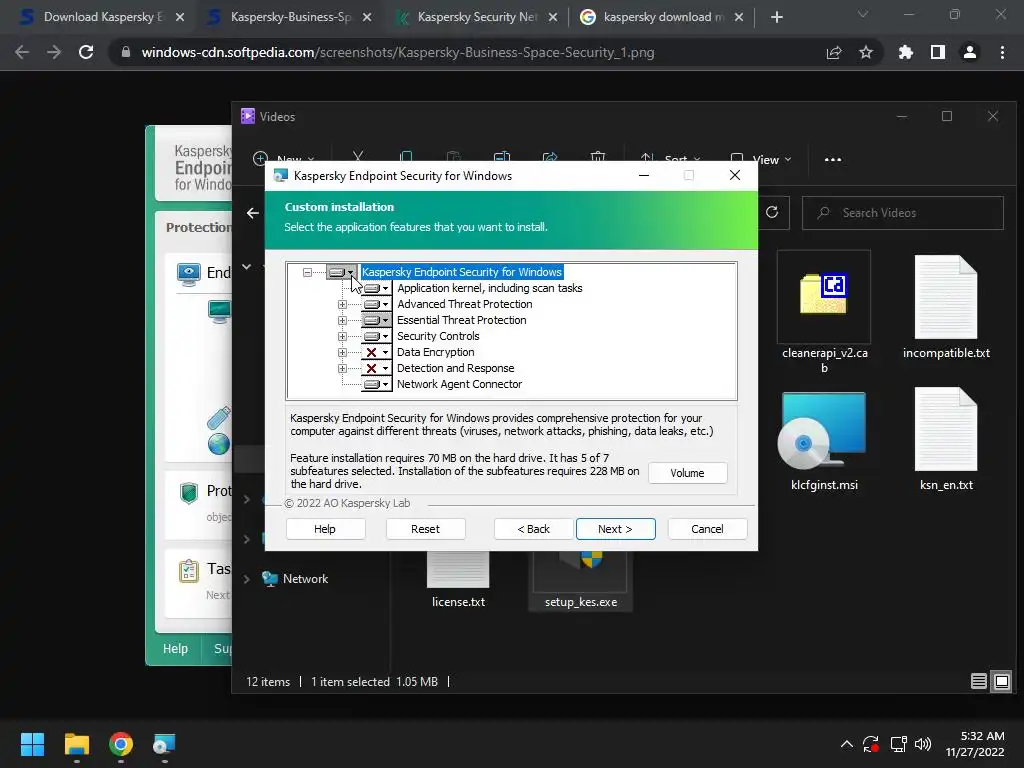Proceed with the Next button
The width and height of the screenshot is (1024, 768).
click(x=615, y=529)
